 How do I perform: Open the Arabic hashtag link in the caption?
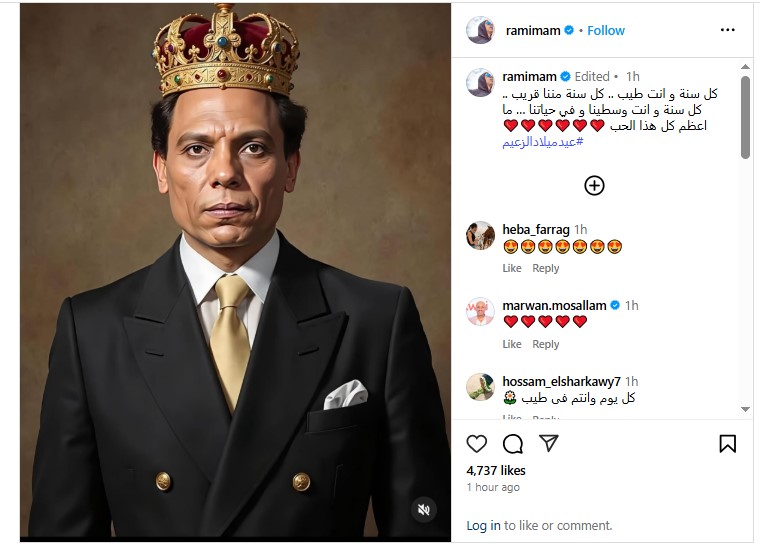(x=542, y=142)
